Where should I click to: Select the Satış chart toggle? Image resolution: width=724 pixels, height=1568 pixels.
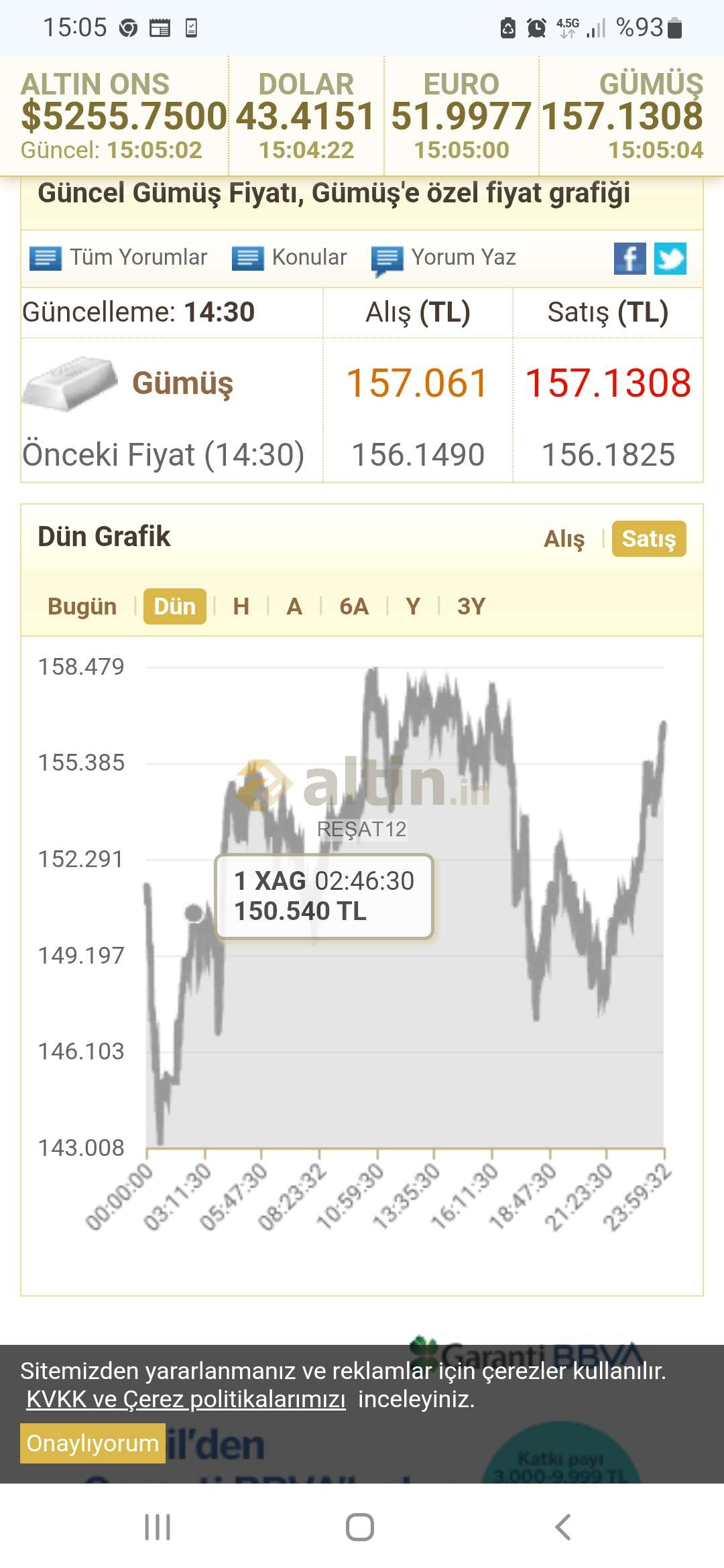[648, 539]
